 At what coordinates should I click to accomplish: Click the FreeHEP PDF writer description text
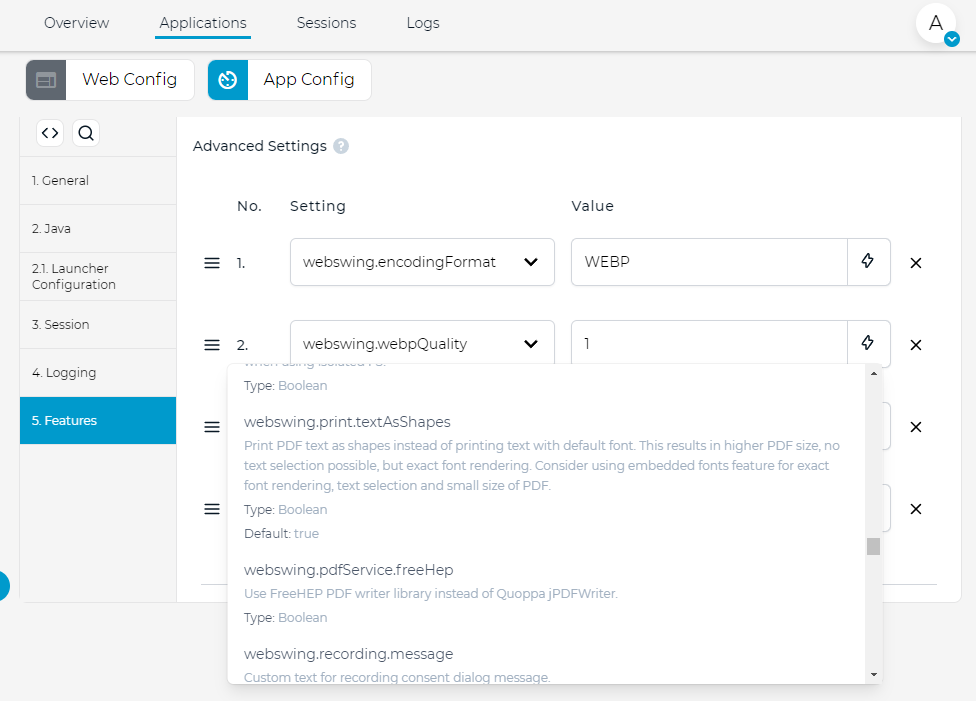coord(431,594)
